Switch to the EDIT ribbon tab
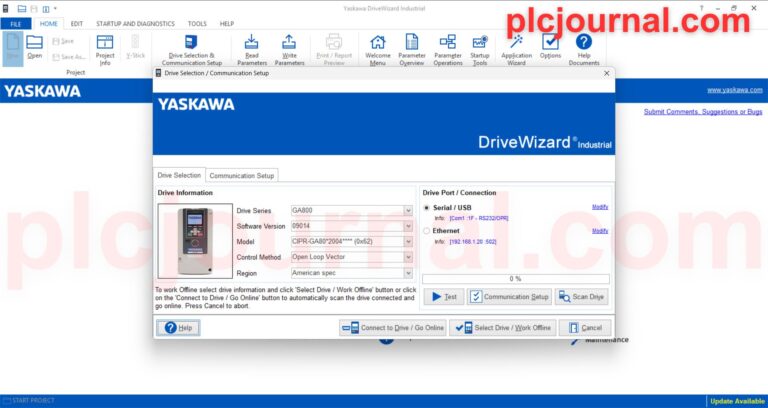768x408 pixels. point(76,24)
